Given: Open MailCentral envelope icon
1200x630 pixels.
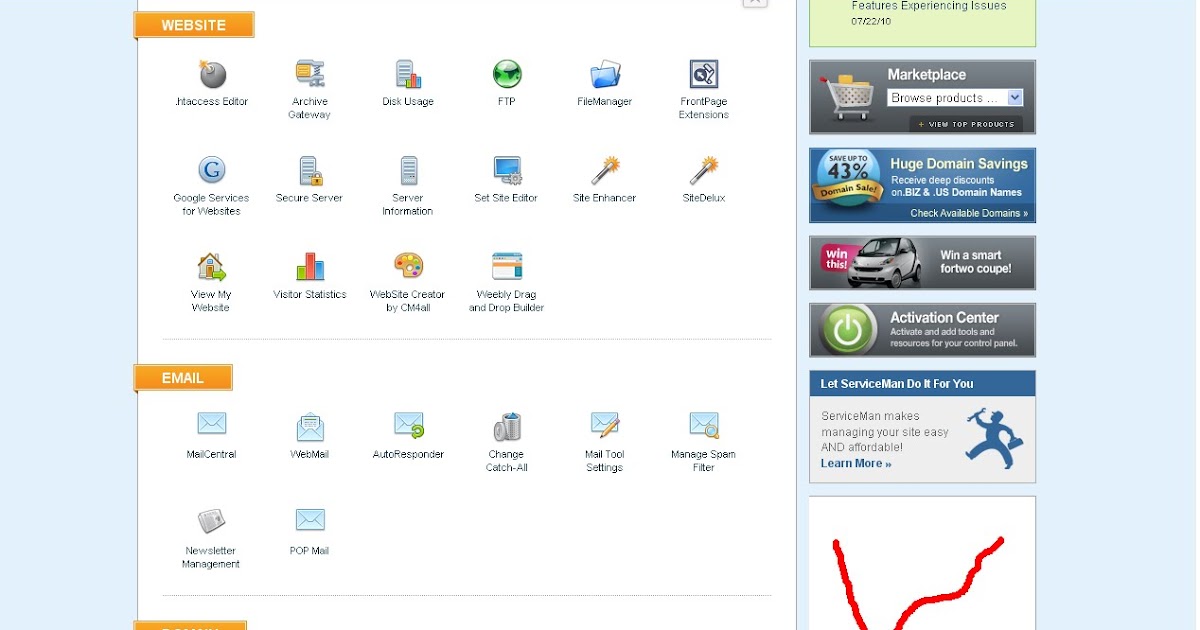Looking at the screenshot, I should click(211, 424).
